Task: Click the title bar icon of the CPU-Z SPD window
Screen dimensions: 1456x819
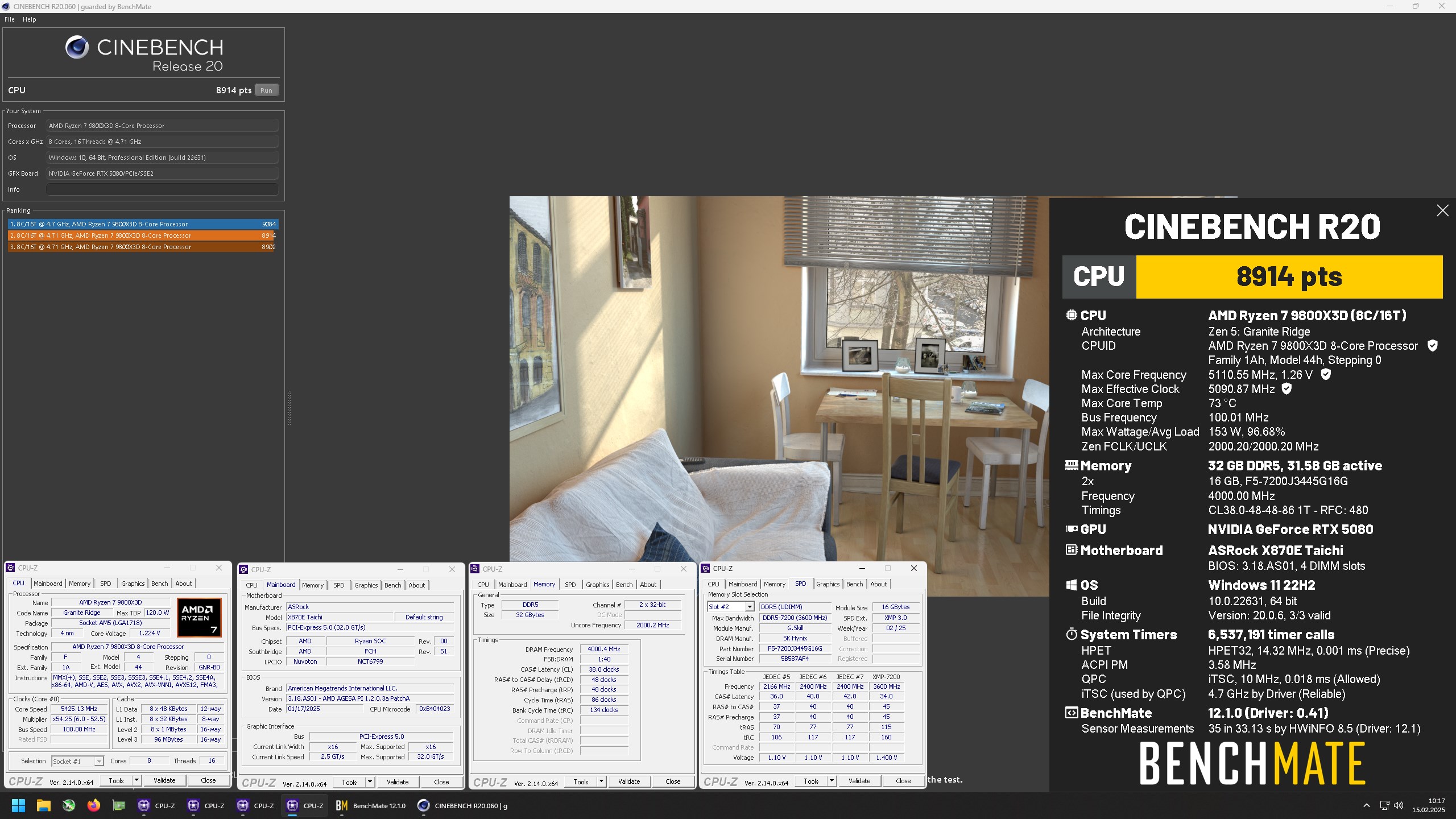Action: [706, 568]
